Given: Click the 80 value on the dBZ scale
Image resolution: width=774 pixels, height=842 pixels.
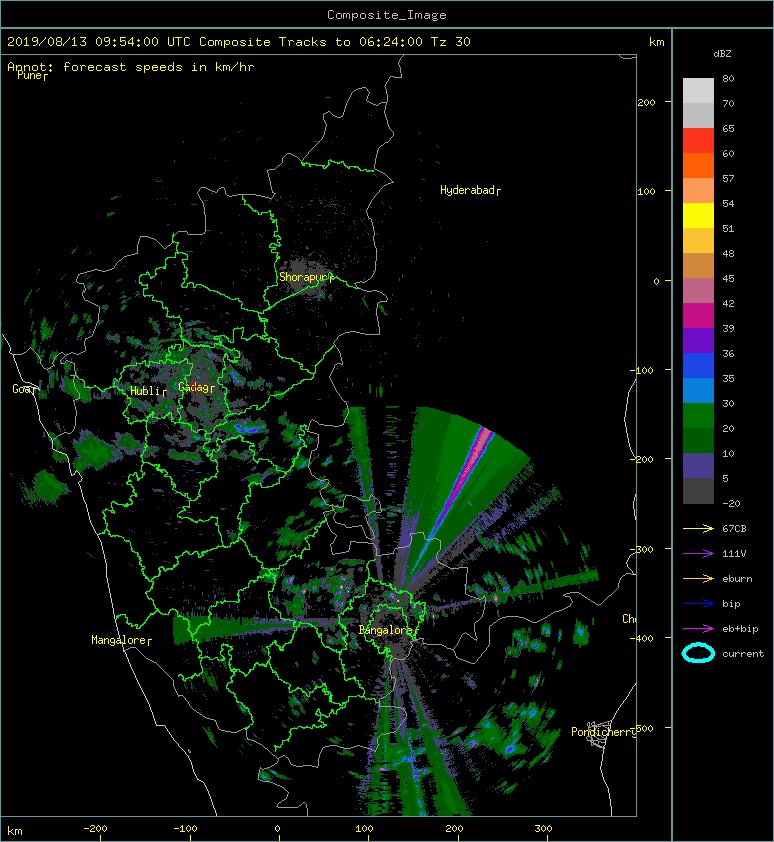Looking at the screenshot, I should coord(728,78).
